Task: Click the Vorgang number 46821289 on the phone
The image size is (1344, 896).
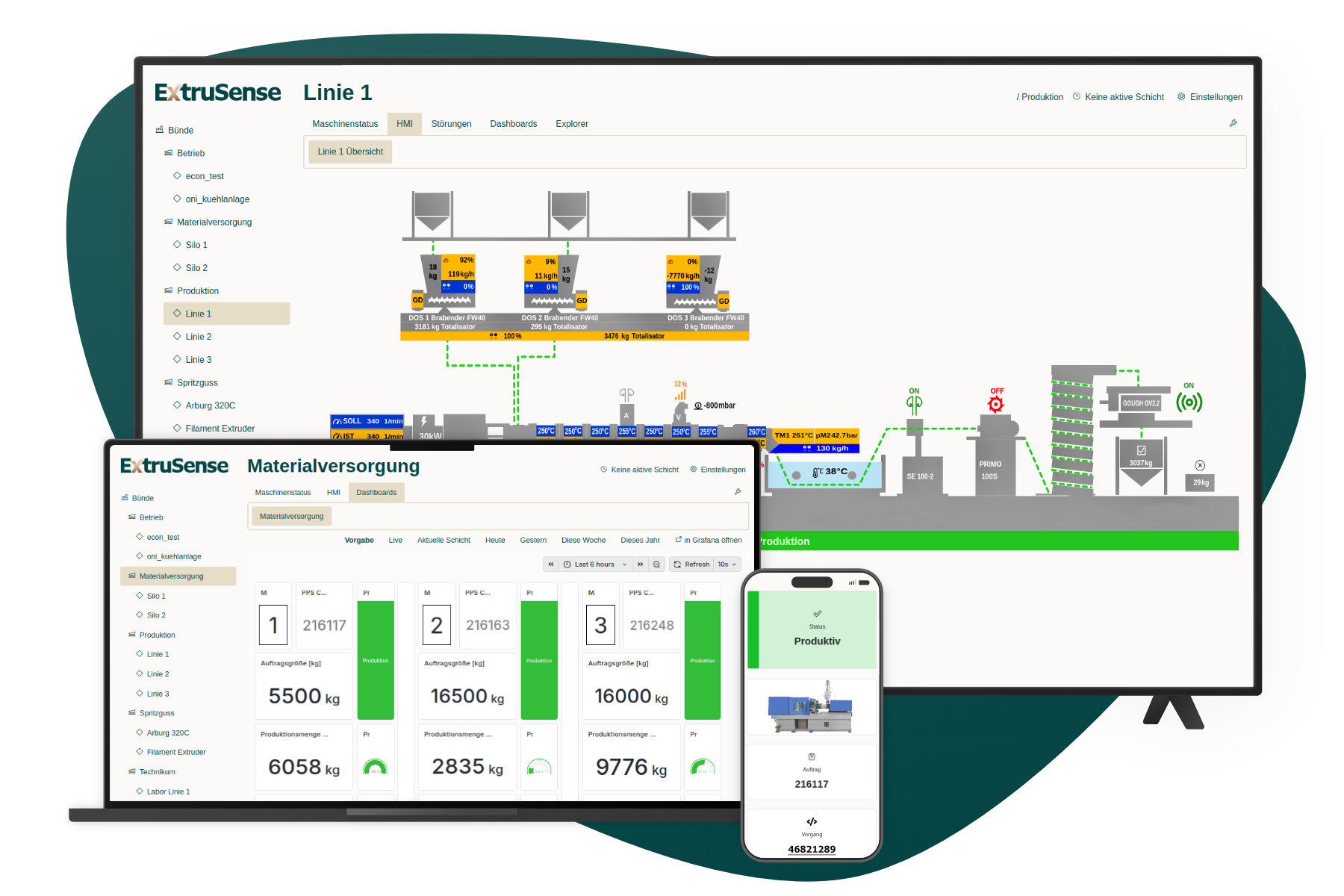Action: coord(812,849)
